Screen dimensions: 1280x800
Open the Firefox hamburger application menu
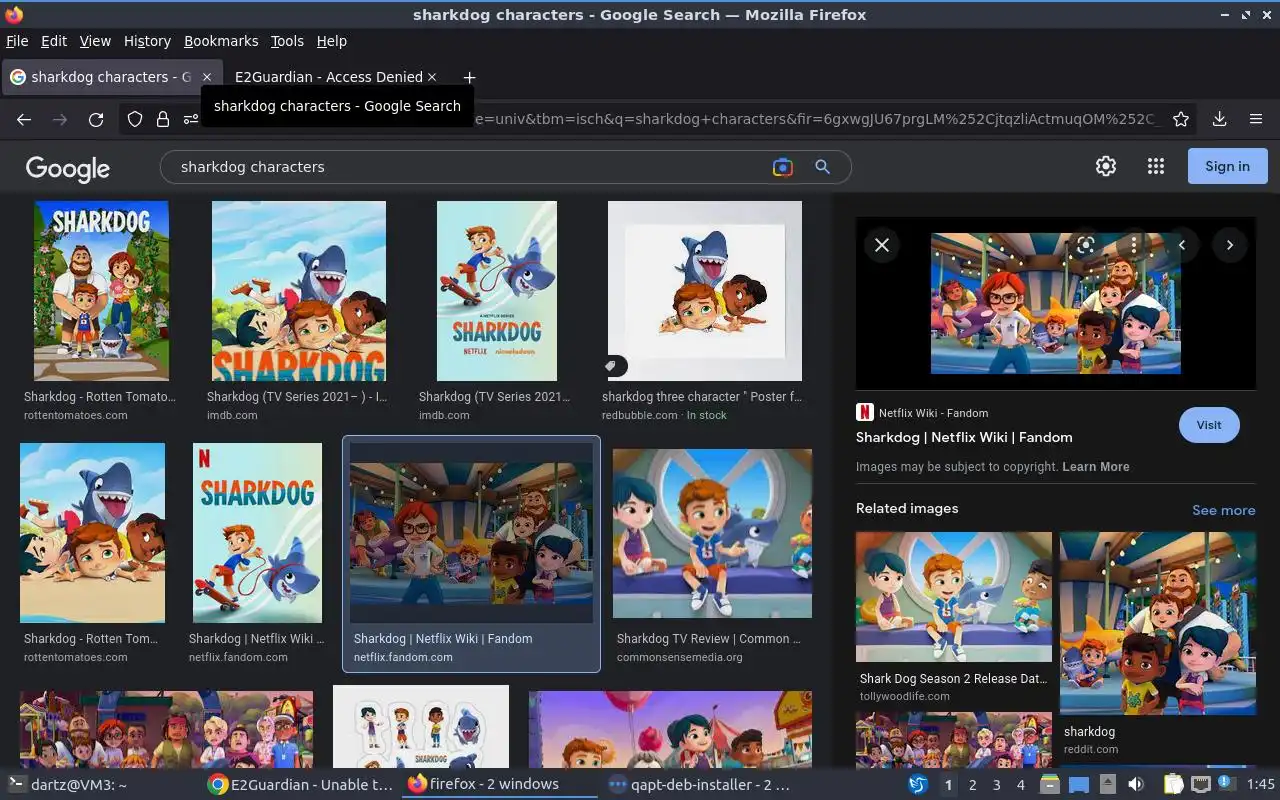tap(1256, 119)
